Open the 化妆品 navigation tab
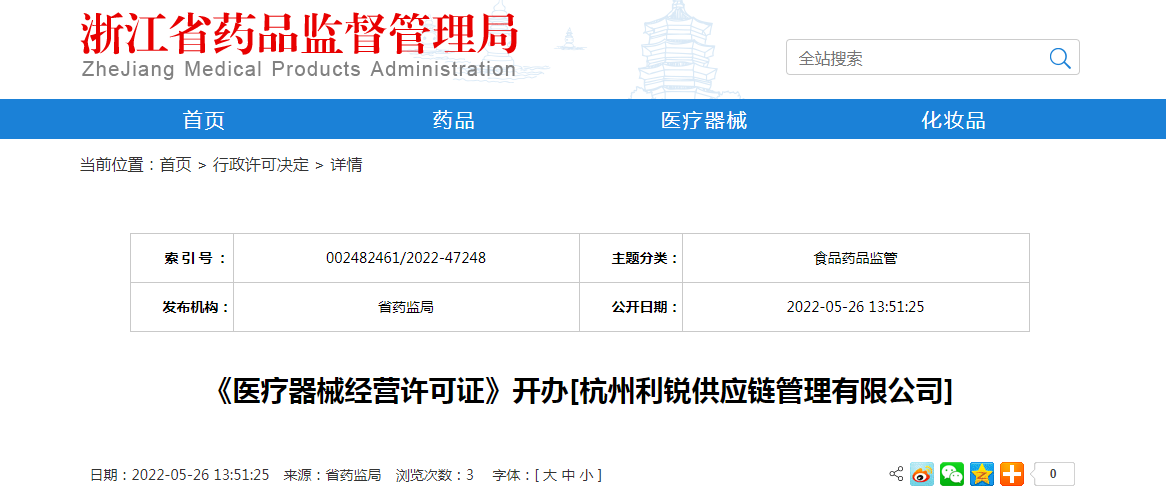The width and height of the screenshot is (1166, 494). click(953, 120)
